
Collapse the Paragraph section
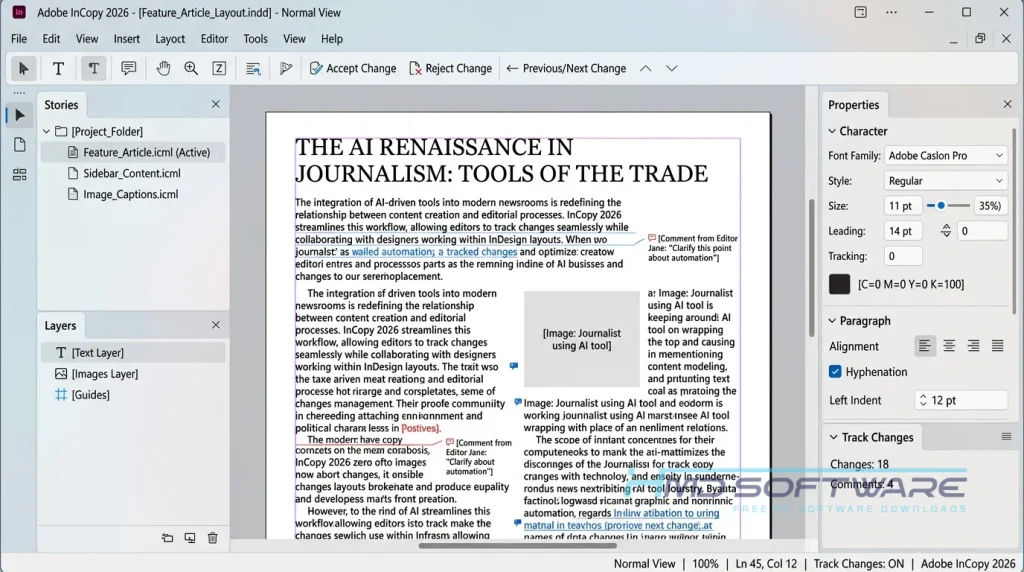(x=832, y=321)
